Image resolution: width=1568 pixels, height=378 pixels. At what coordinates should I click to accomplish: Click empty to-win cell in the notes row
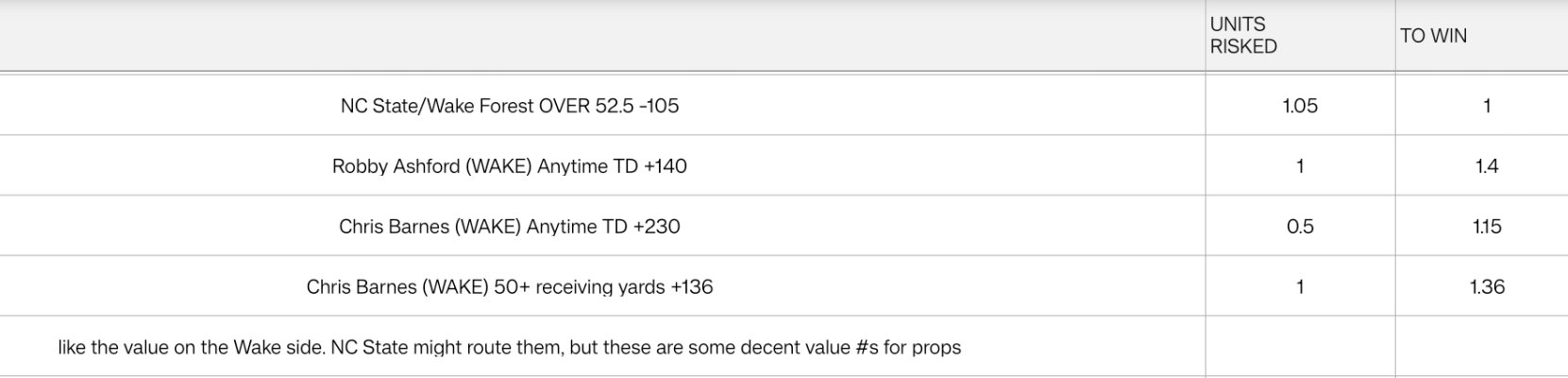[x=1481, y=347]
